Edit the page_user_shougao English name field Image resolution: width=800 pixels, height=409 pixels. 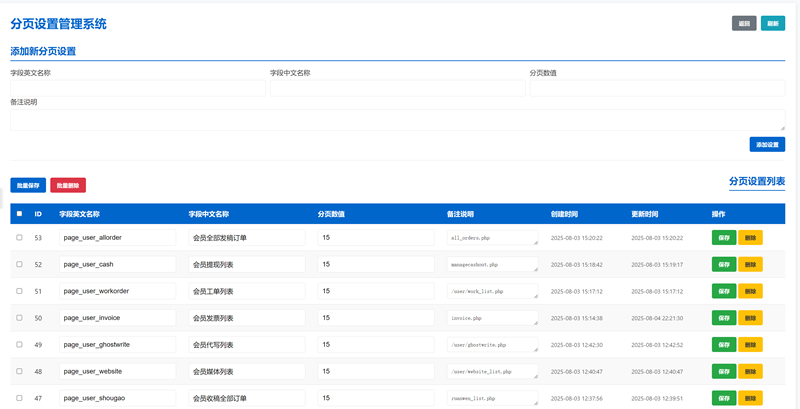click(117, 398)
